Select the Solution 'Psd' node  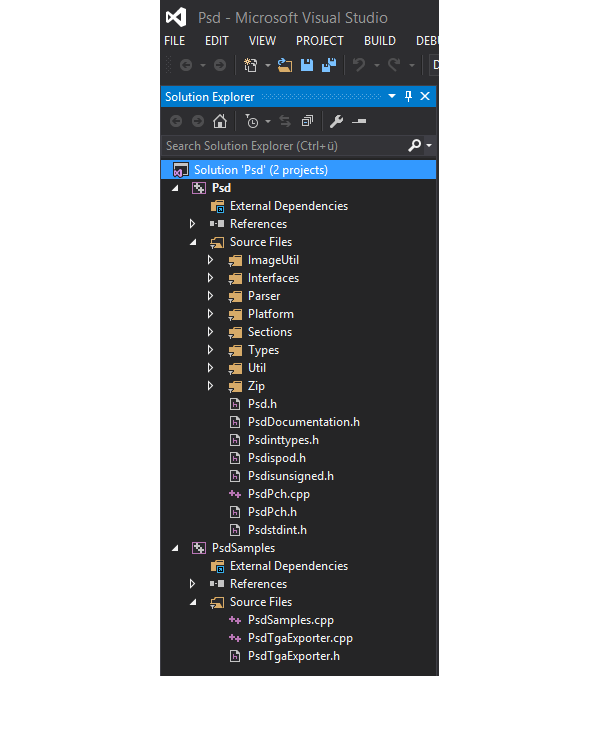tap(298, 169)
